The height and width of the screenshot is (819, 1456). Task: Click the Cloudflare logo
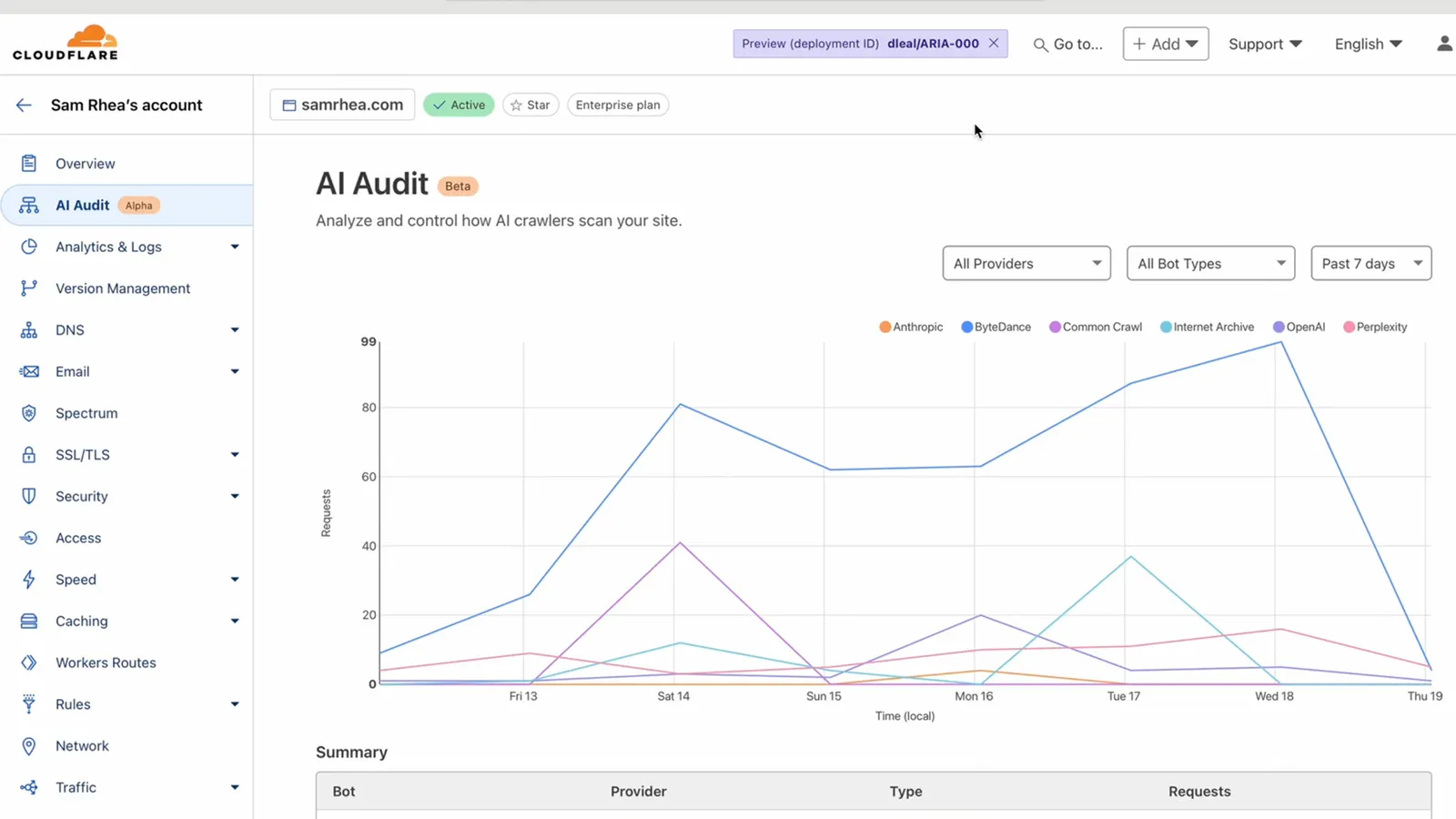[66, 43]
